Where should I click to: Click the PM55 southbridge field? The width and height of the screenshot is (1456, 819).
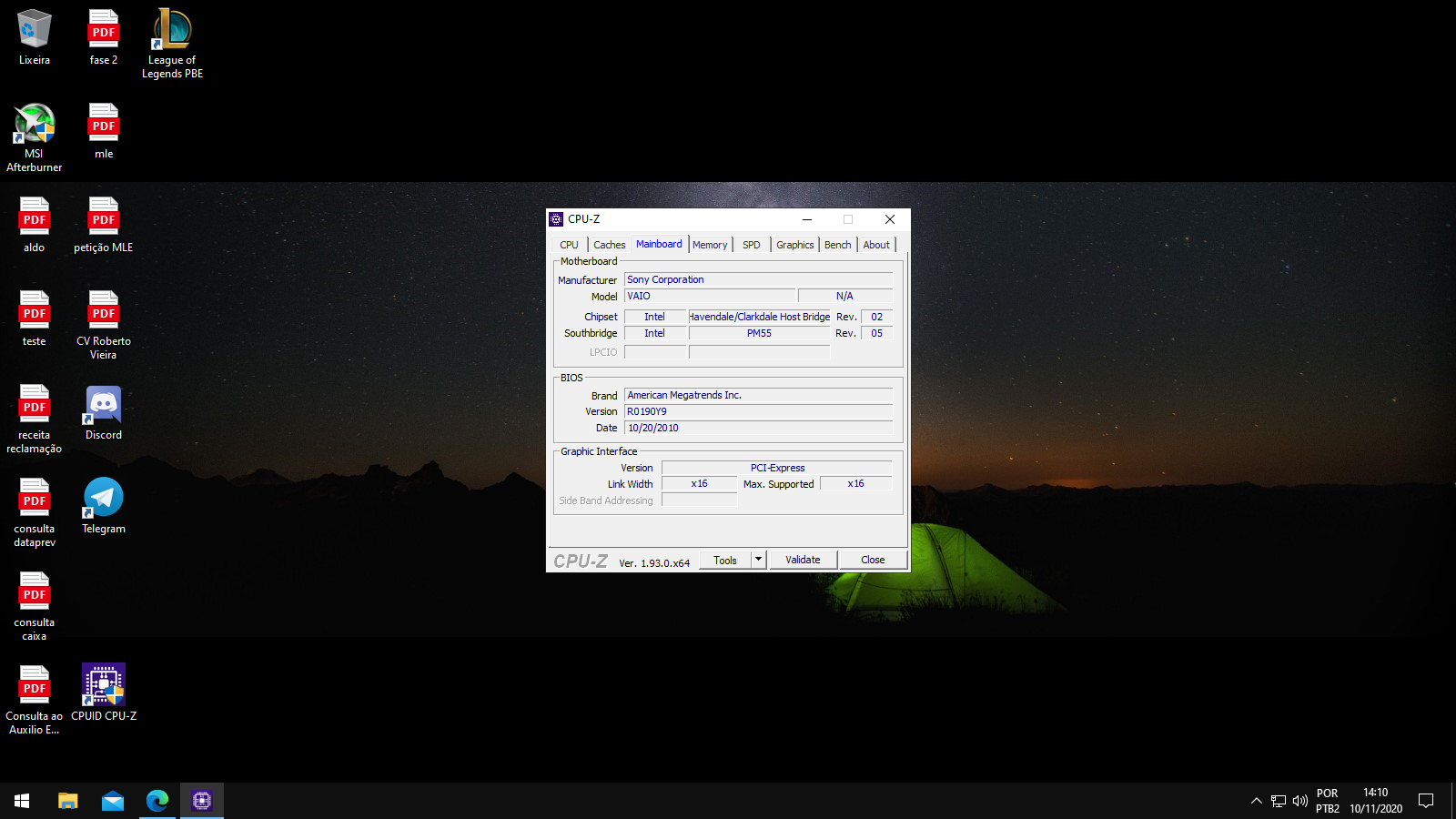[759, 333]
